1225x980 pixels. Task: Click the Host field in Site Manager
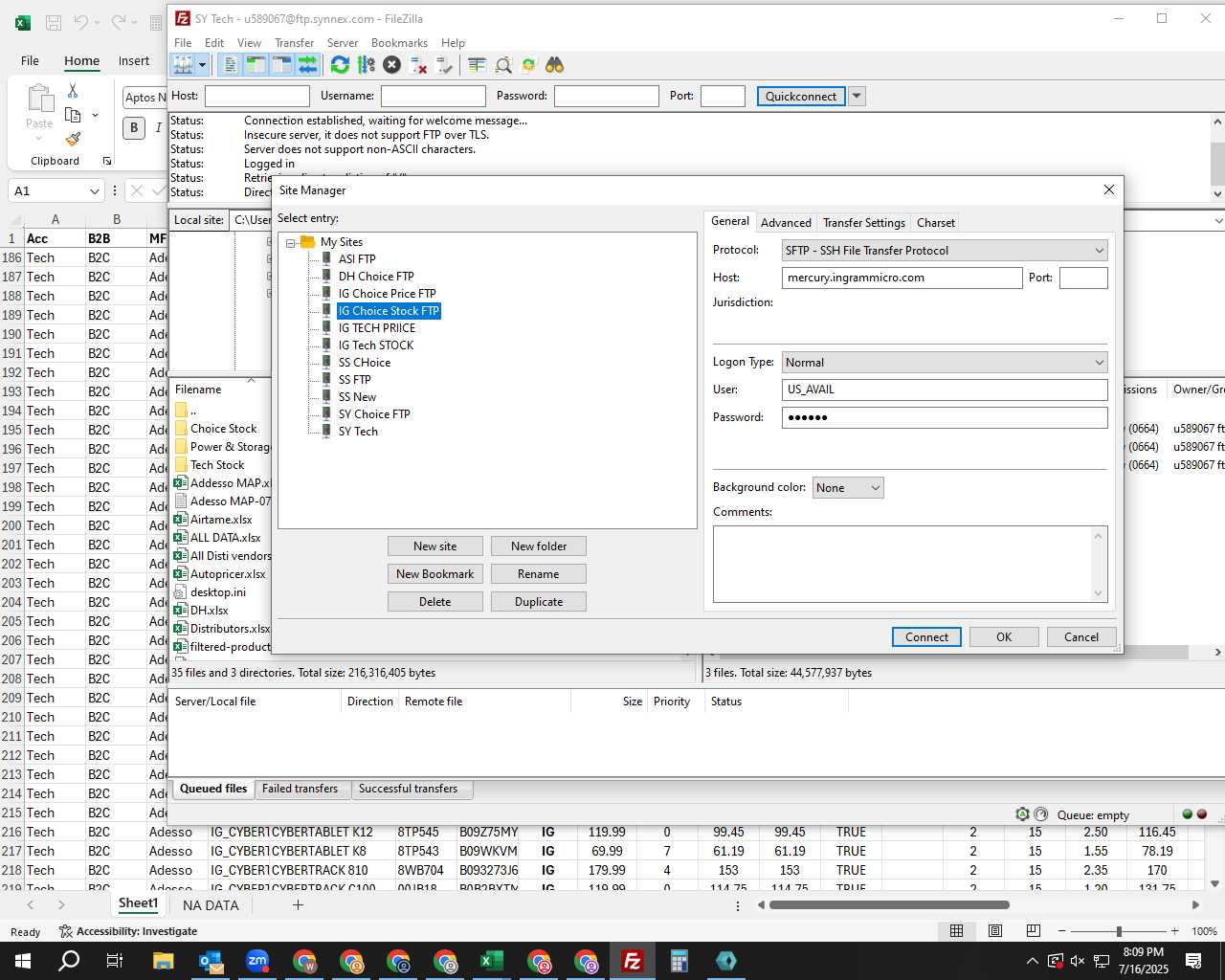click(x=902, y=278)
